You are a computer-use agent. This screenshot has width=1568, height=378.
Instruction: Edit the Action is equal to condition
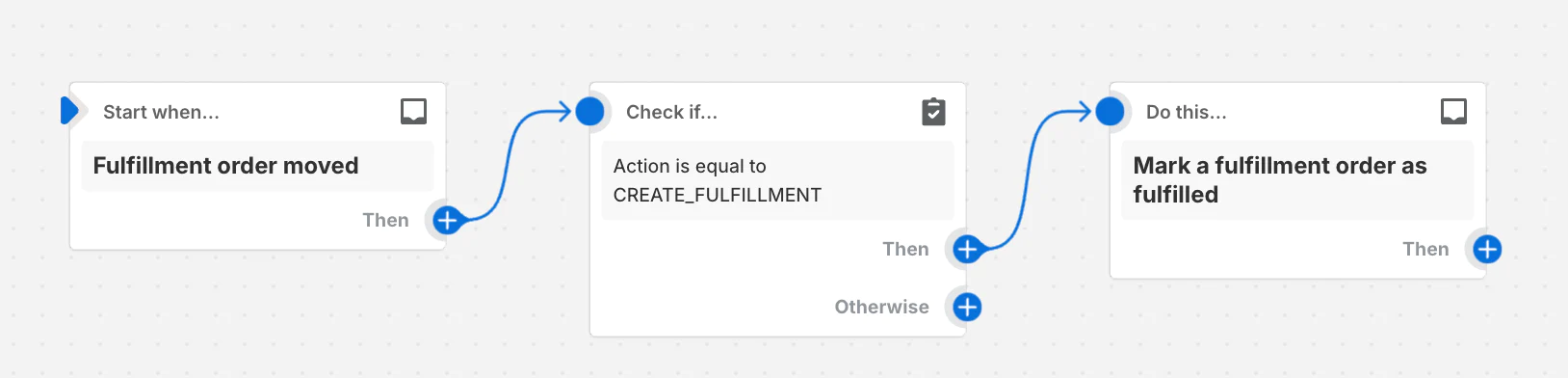tap(777, 180)
